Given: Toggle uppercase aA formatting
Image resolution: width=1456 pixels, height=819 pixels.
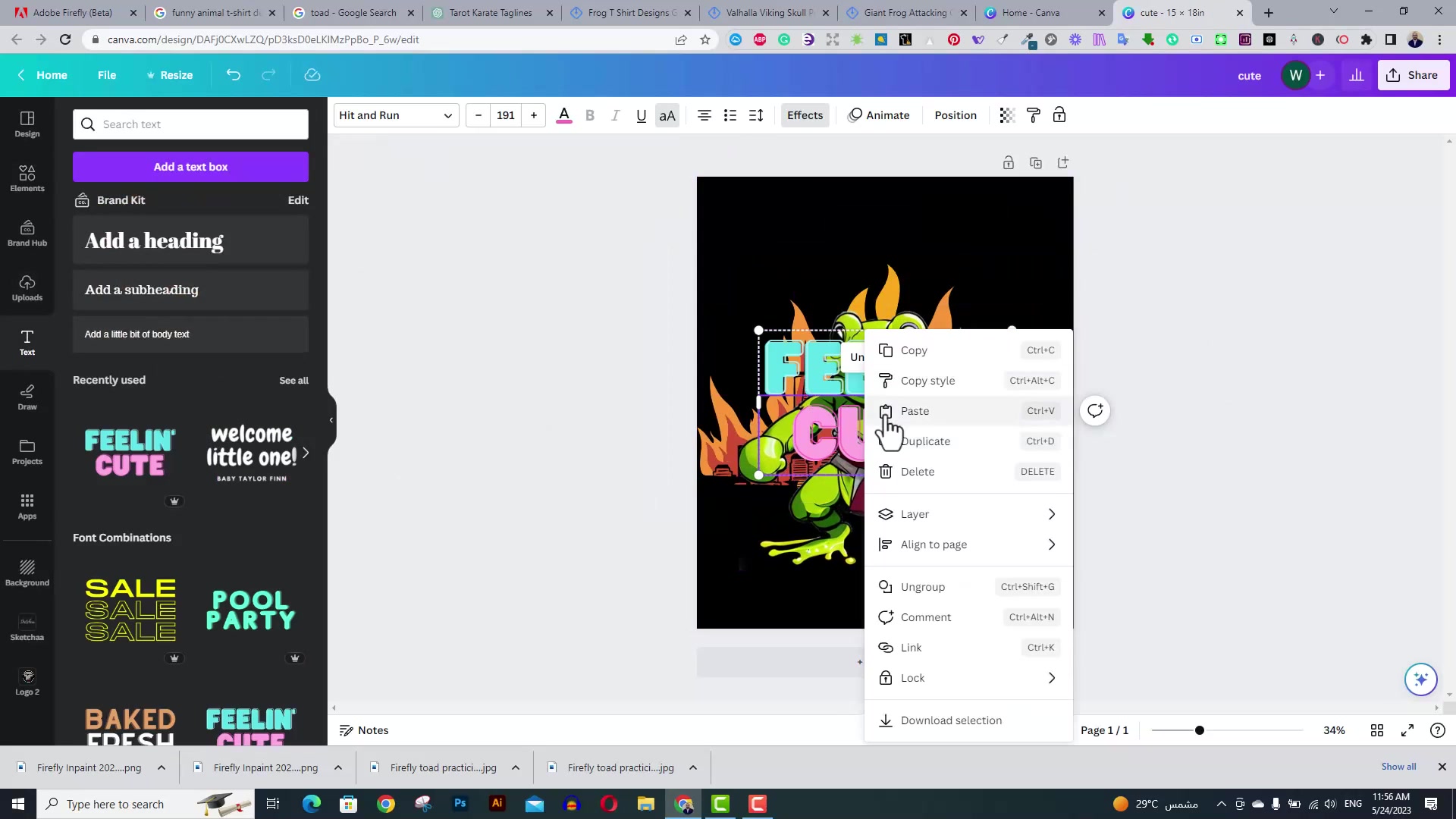Looking at the screenshot, I should tap(667, 115).
